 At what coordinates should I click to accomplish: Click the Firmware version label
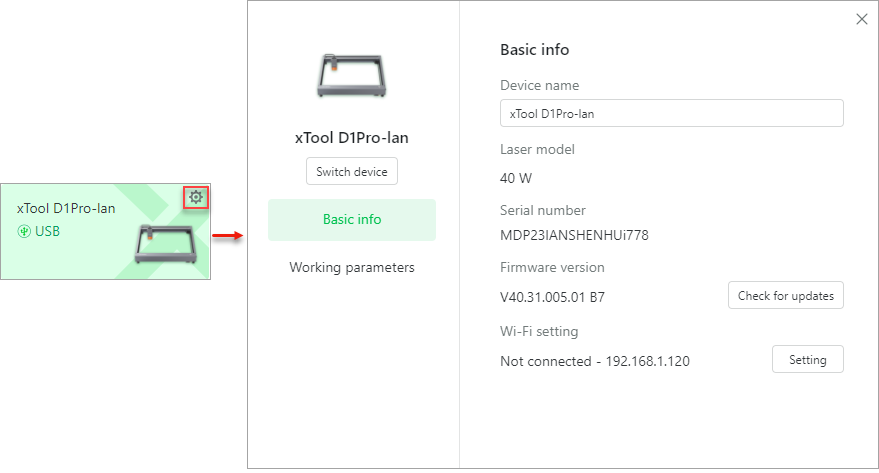point(552,268)
